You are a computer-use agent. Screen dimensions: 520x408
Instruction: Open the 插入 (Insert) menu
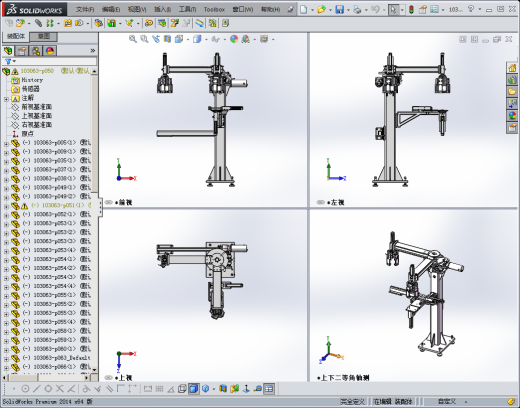(162, 9)
